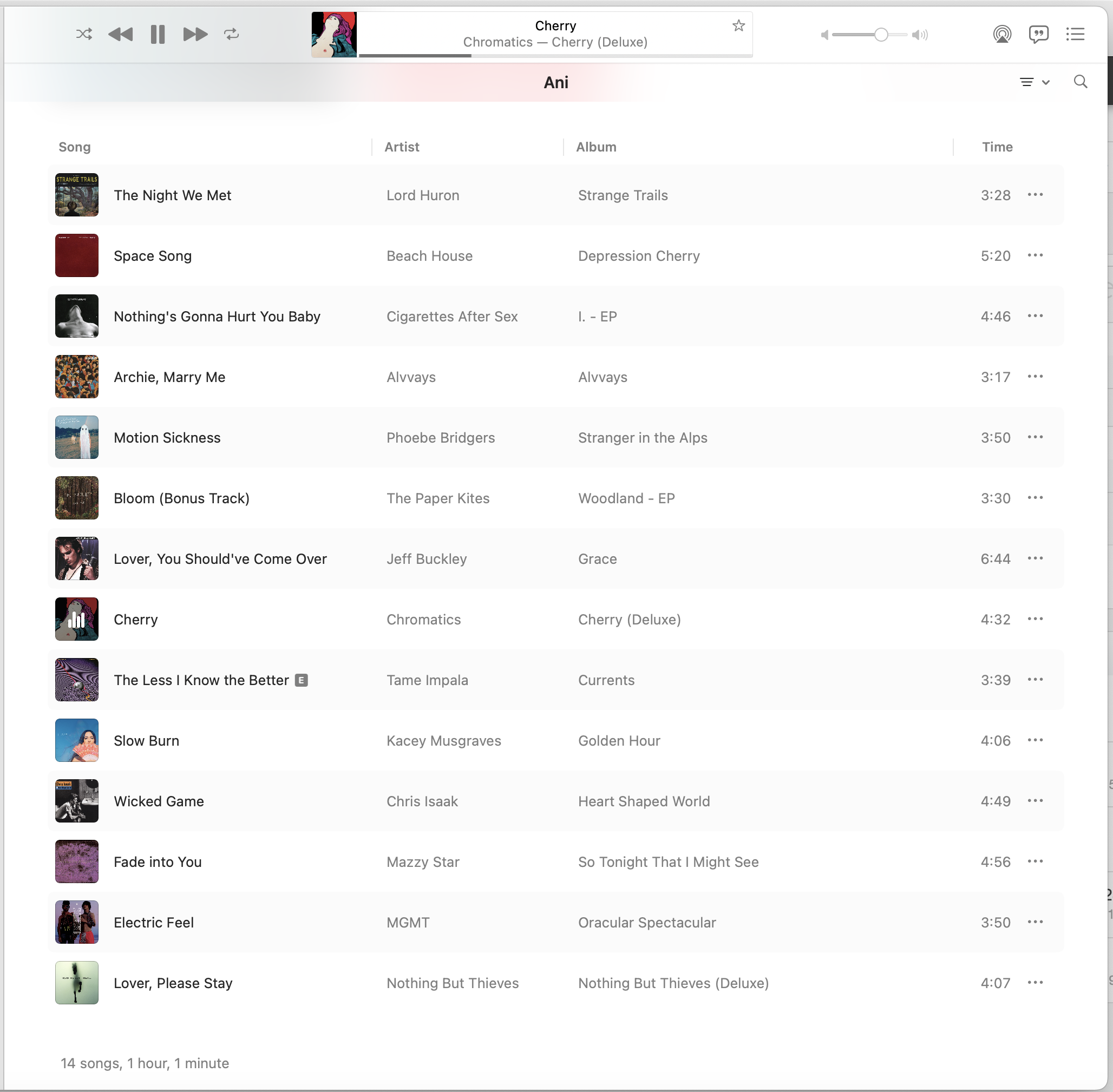The height and width of the screenshot is (1092, 1113).
Task: Open more options for Nothing's Gonna Hurt You Baby
Action: pyautogui.click(x=1035, y=316)
